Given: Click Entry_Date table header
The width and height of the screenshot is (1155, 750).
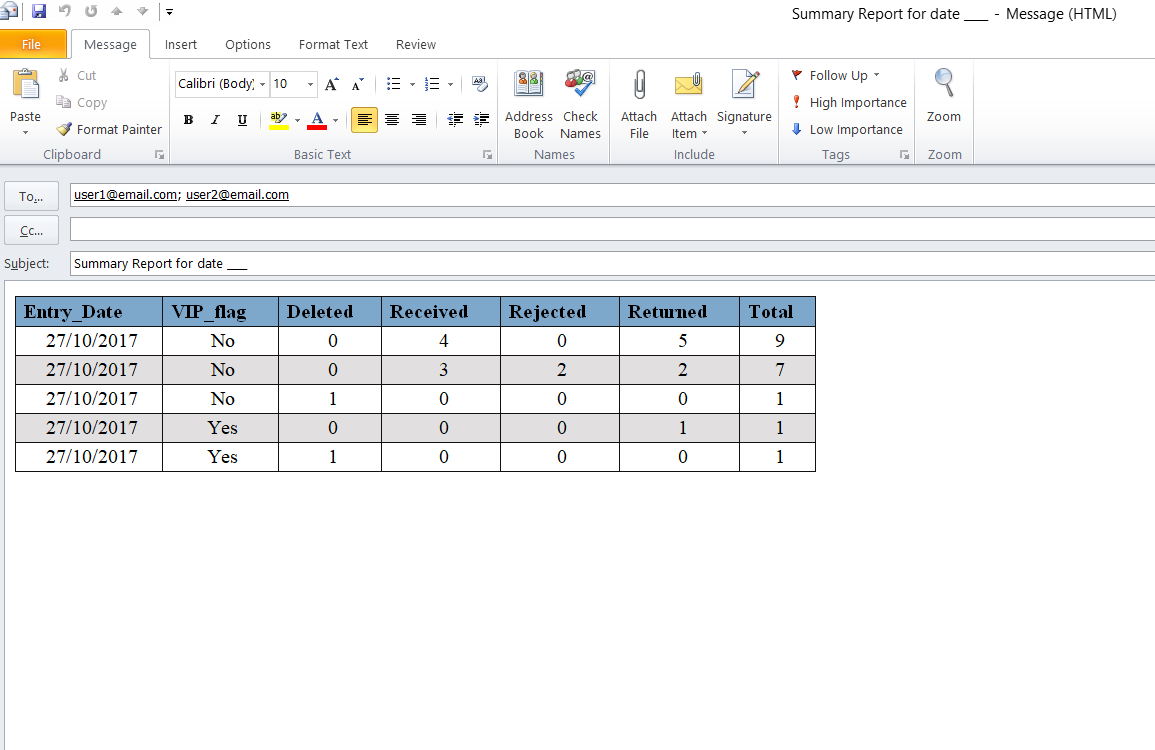Looking at the screenshot, I should pyautogui.click(x=88, y=312).
